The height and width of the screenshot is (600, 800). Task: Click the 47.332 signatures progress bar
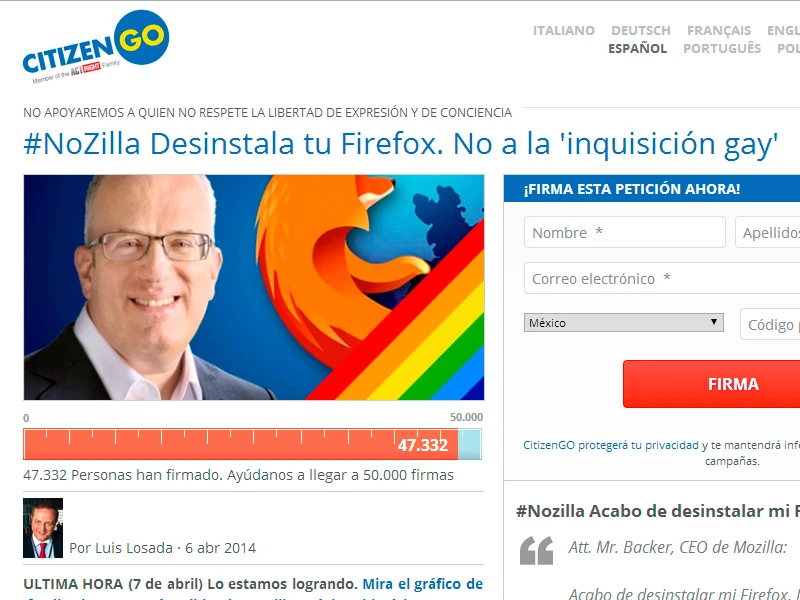coord(252,444)
